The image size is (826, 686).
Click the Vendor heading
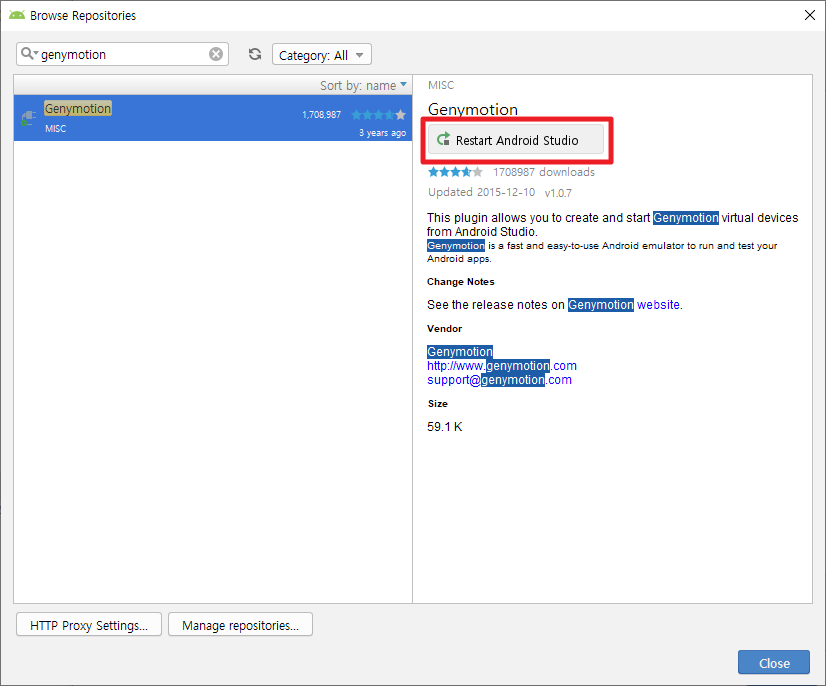tap(444, 329)
